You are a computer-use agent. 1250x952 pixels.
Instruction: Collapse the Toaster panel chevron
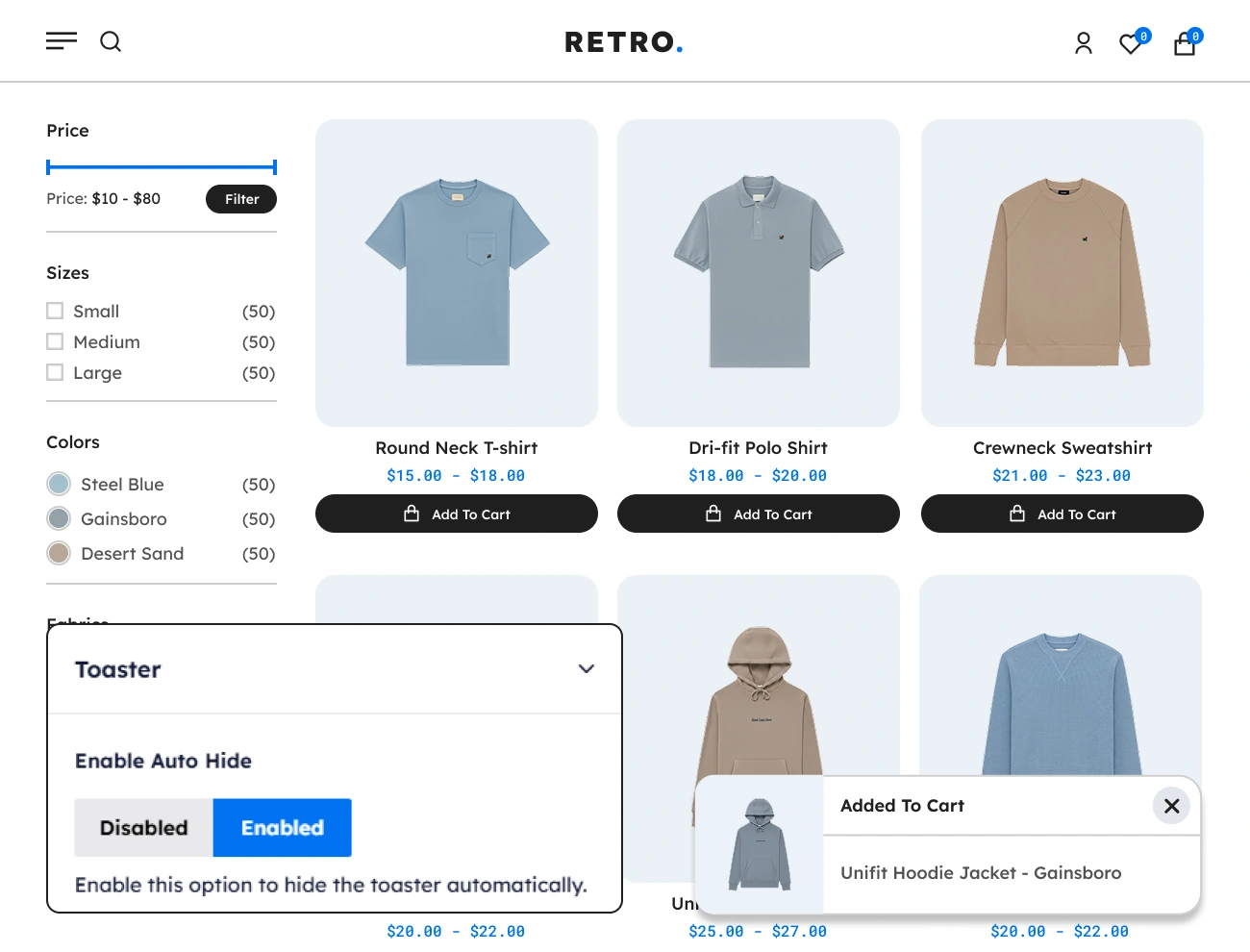coord(587,669)
